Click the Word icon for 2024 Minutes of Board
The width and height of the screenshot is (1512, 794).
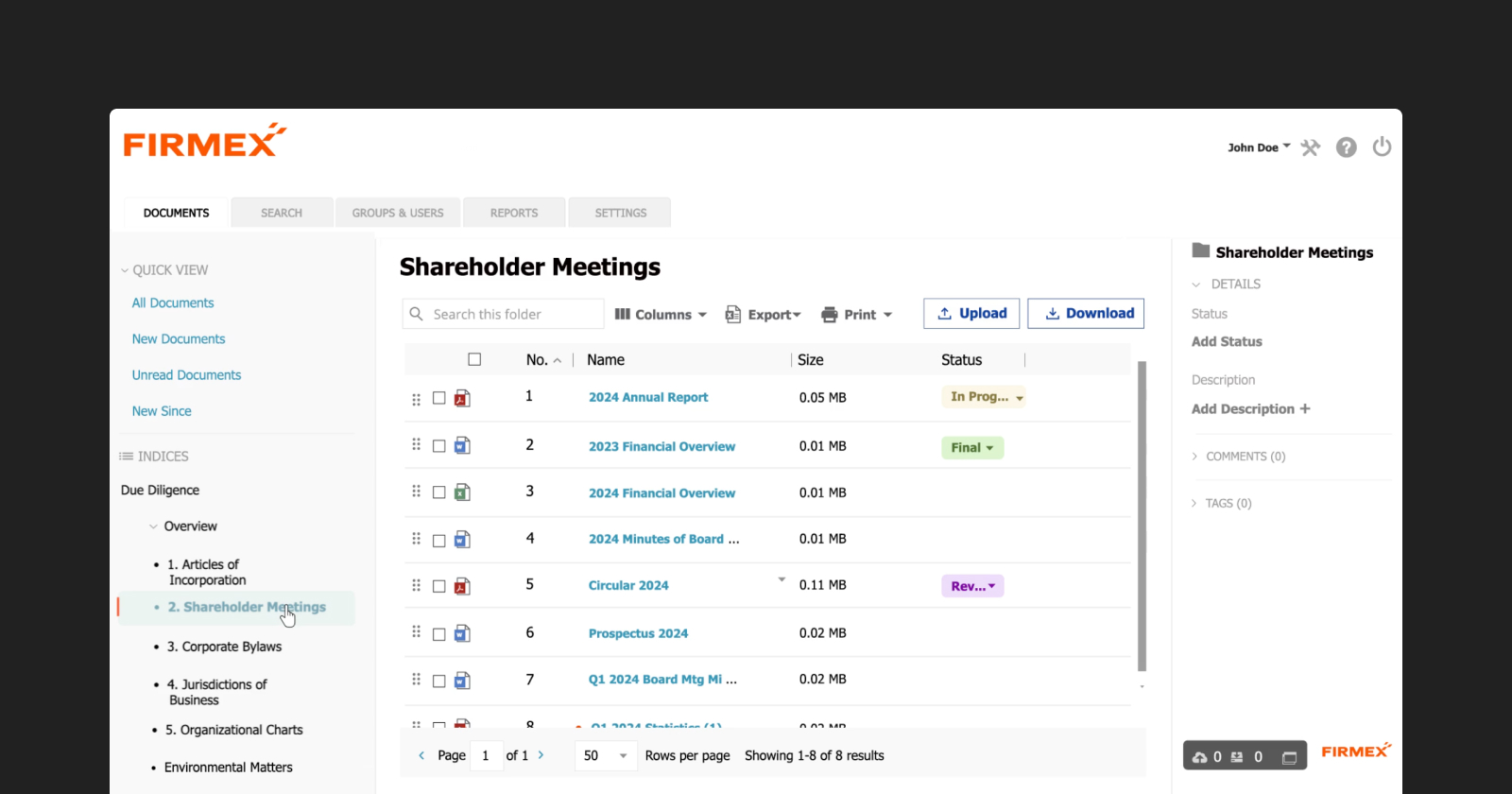pyautogui.click(x=462, y=540)
